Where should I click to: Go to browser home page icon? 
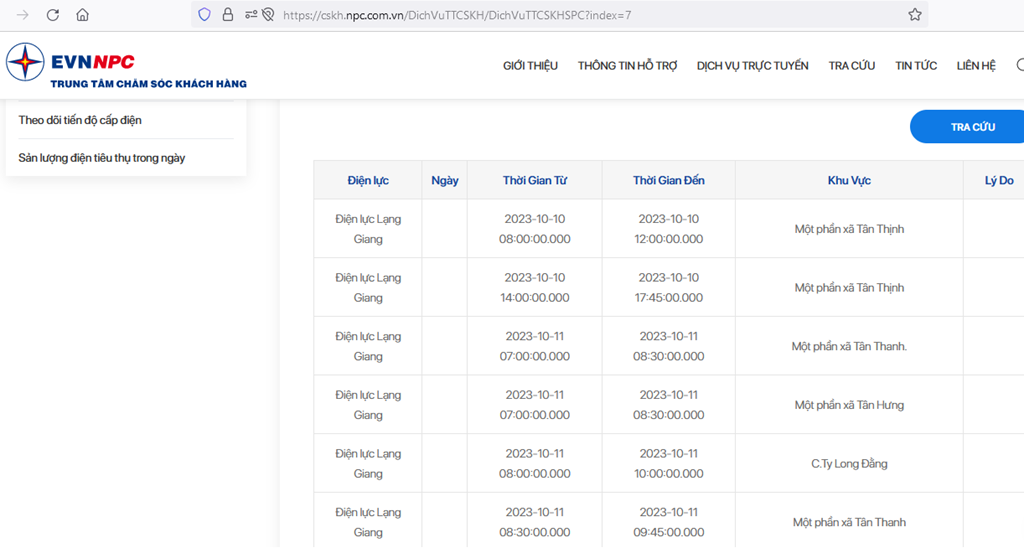[82, 15]
